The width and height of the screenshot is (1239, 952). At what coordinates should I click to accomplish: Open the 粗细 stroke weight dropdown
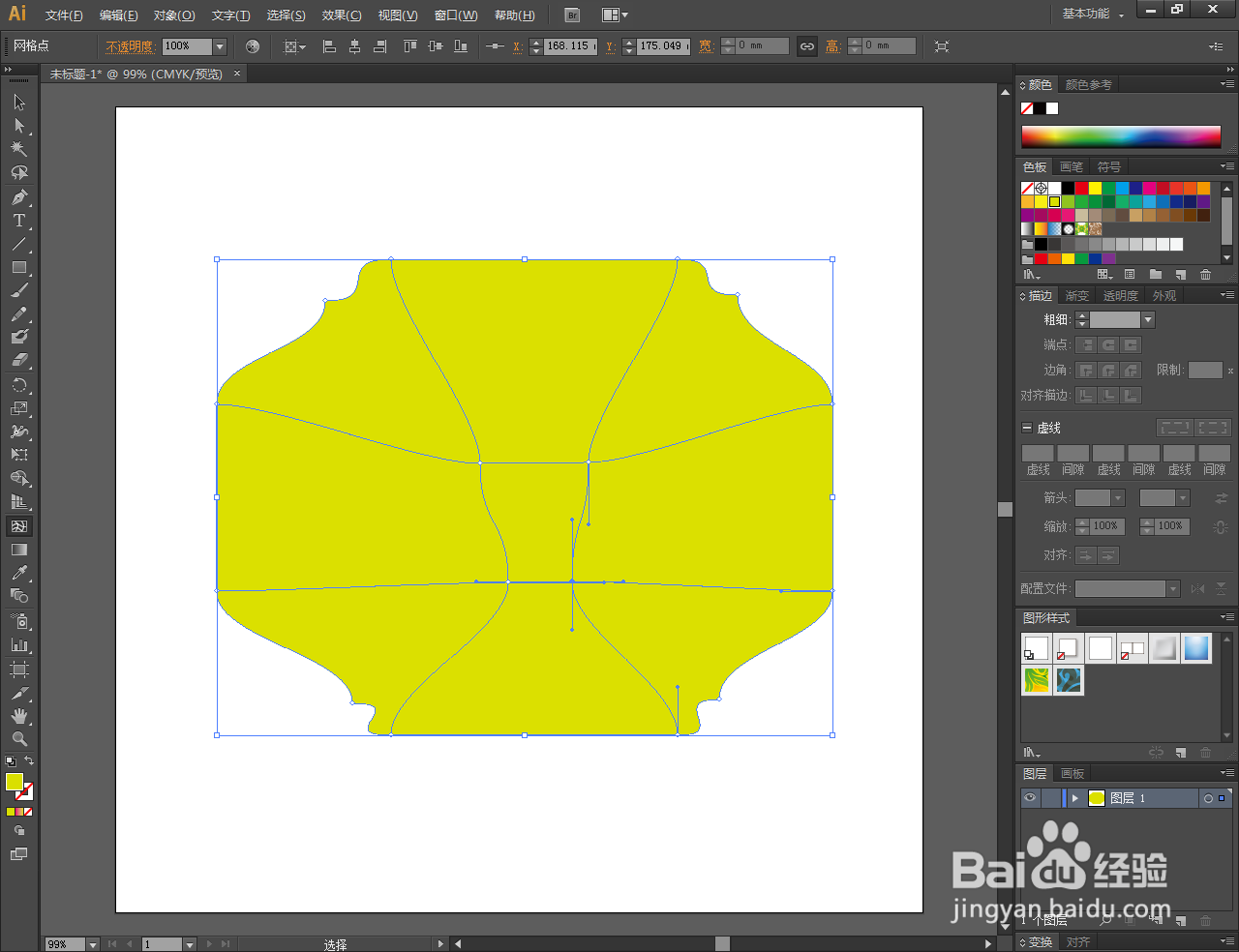[1148, 319]
